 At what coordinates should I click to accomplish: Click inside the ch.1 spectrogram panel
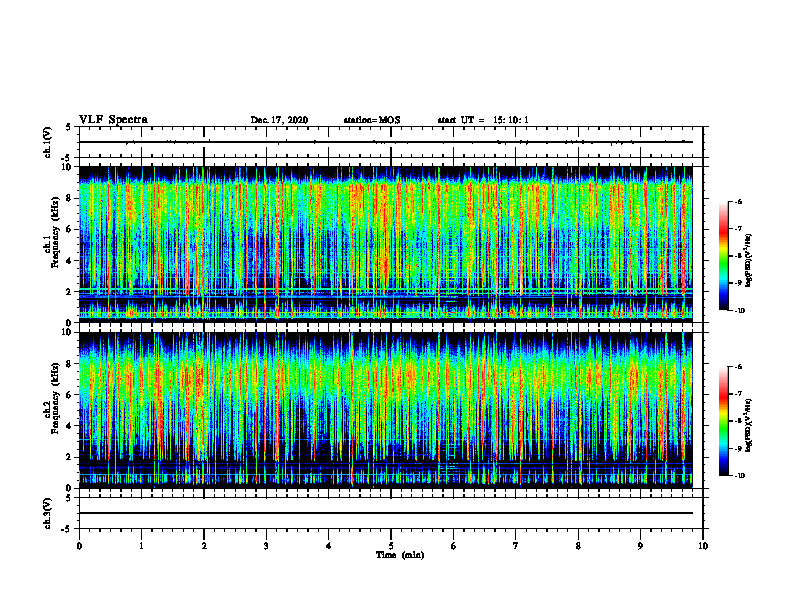coord(386,244)
